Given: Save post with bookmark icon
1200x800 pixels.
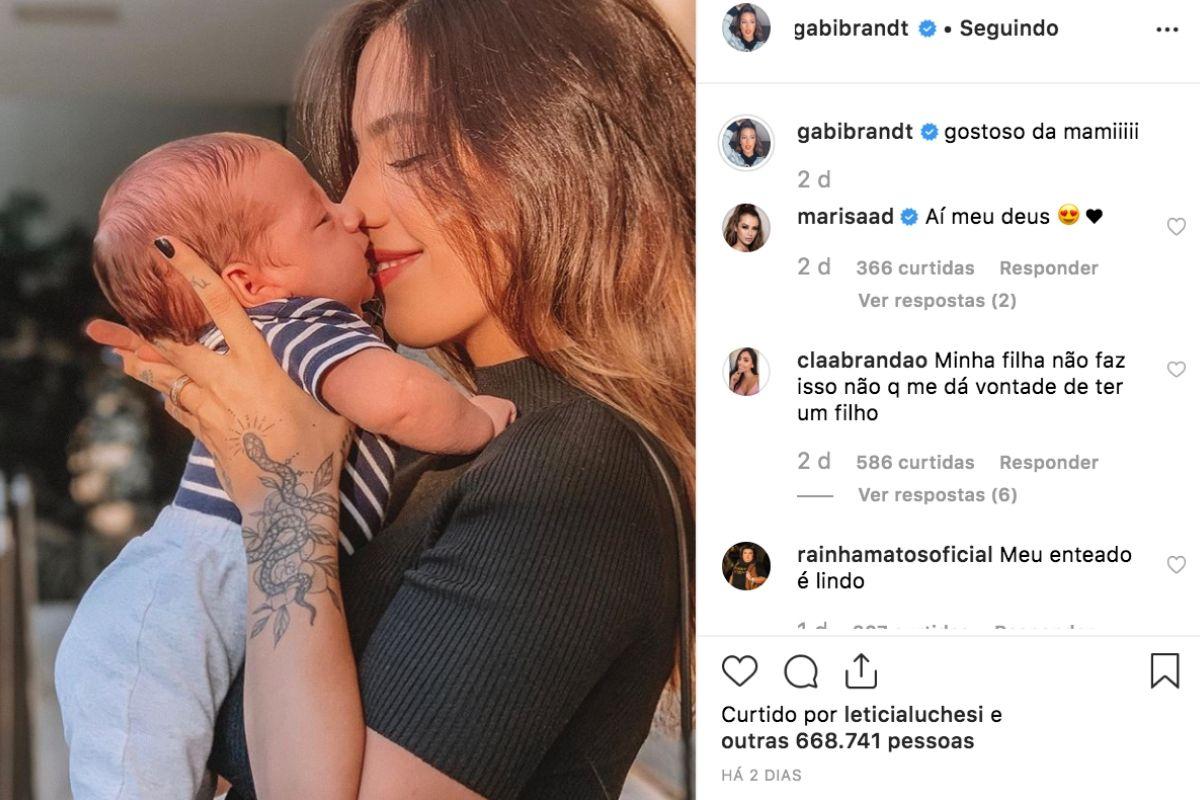Looking at the screenshot, I should tap(1165, 671).
